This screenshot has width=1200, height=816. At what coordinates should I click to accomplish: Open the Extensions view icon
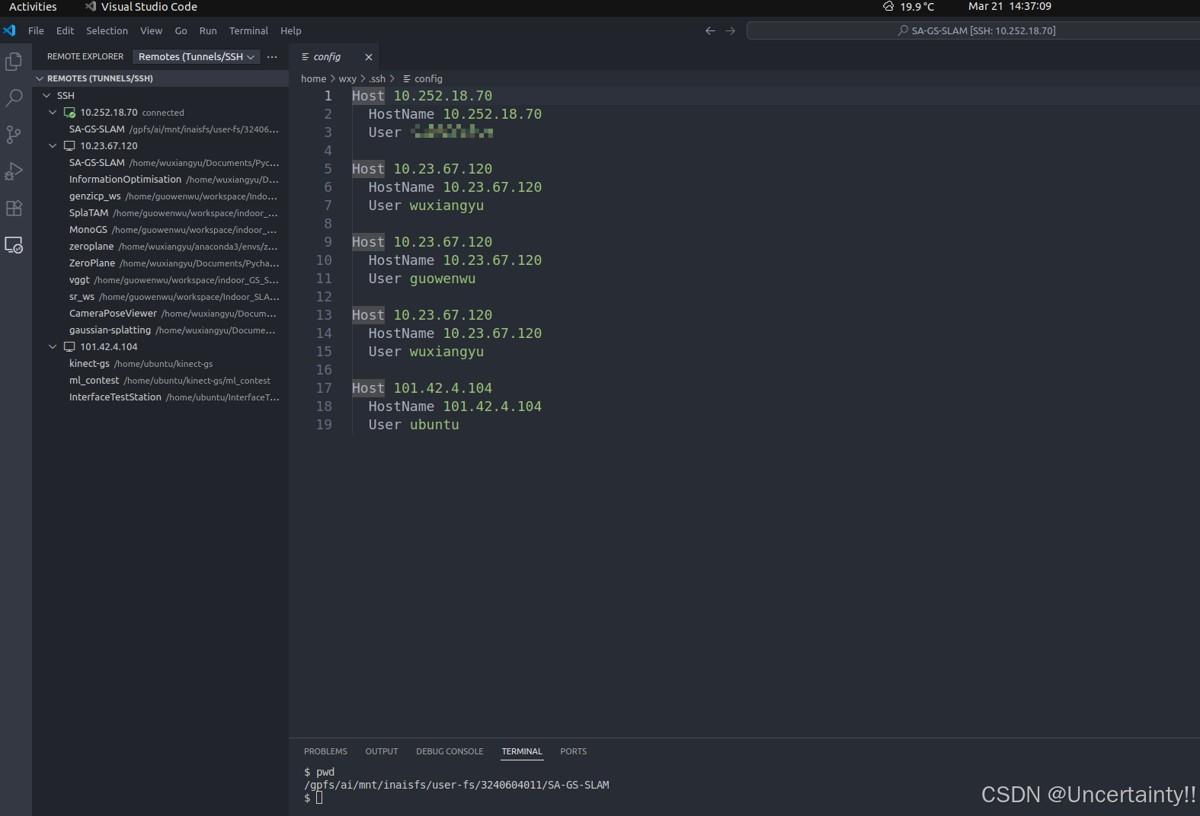tap(14, 208)
